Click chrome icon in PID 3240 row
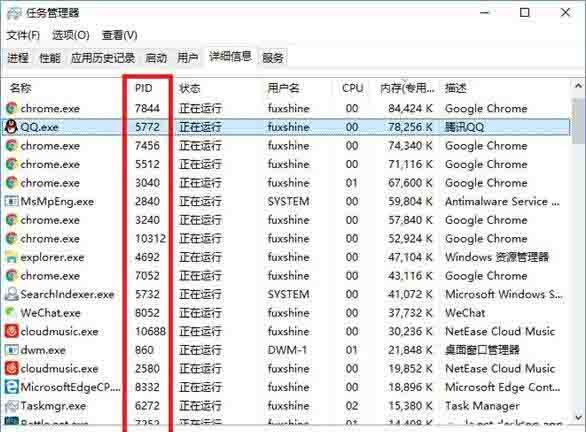Image resolution: width=586 pixels, height=432 pixels. click(12, 220)
